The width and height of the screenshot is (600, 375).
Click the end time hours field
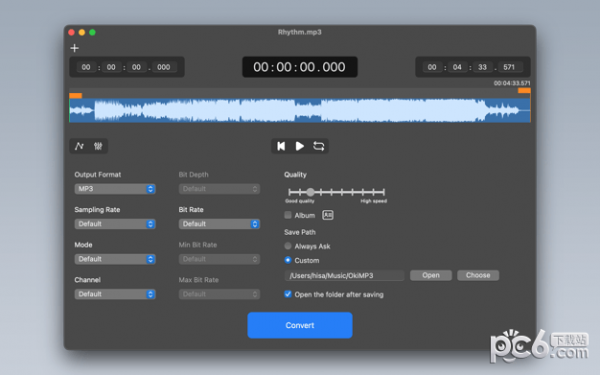pos(432,67)
